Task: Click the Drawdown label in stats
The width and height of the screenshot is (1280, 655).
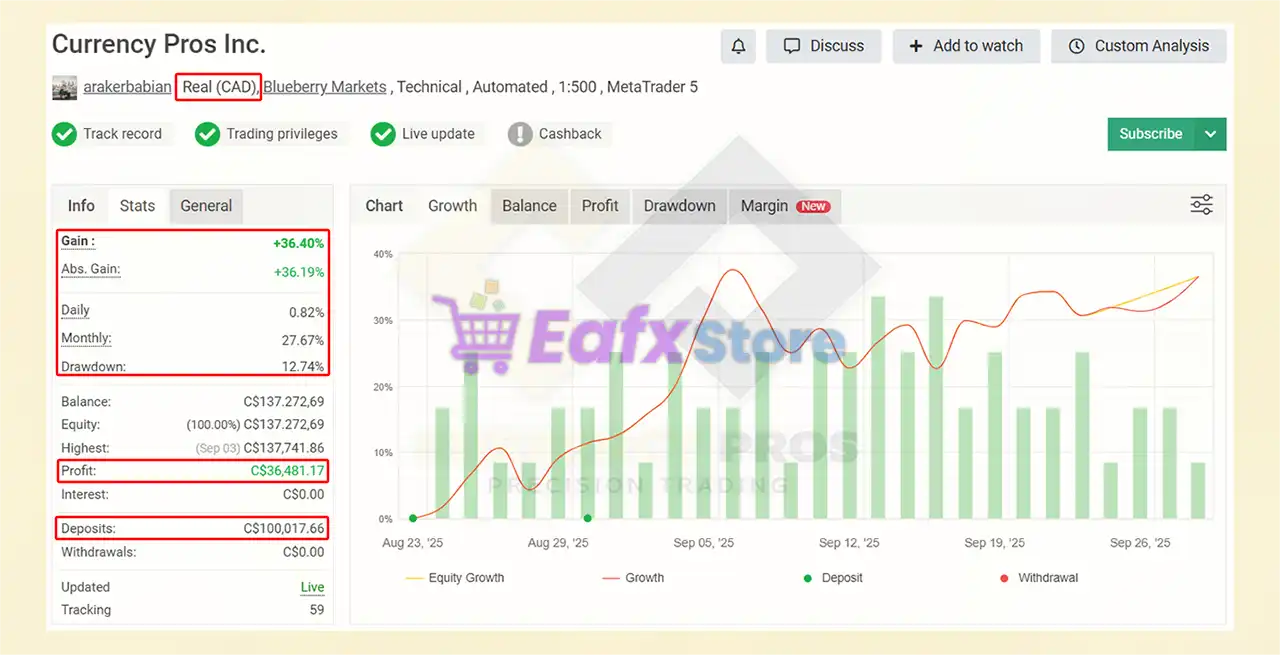Action: tap(93, 366)
